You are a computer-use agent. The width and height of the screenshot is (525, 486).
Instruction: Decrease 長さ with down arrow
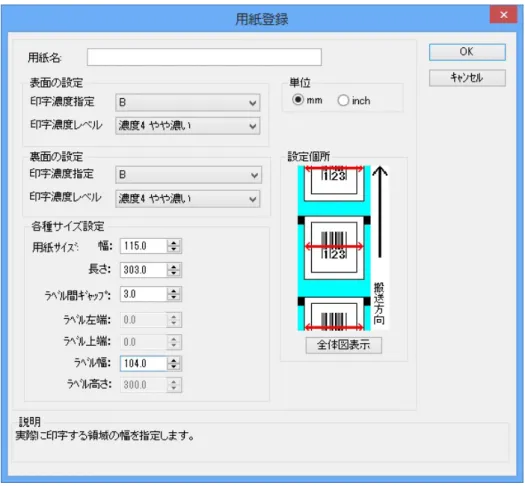click(174, 273)
